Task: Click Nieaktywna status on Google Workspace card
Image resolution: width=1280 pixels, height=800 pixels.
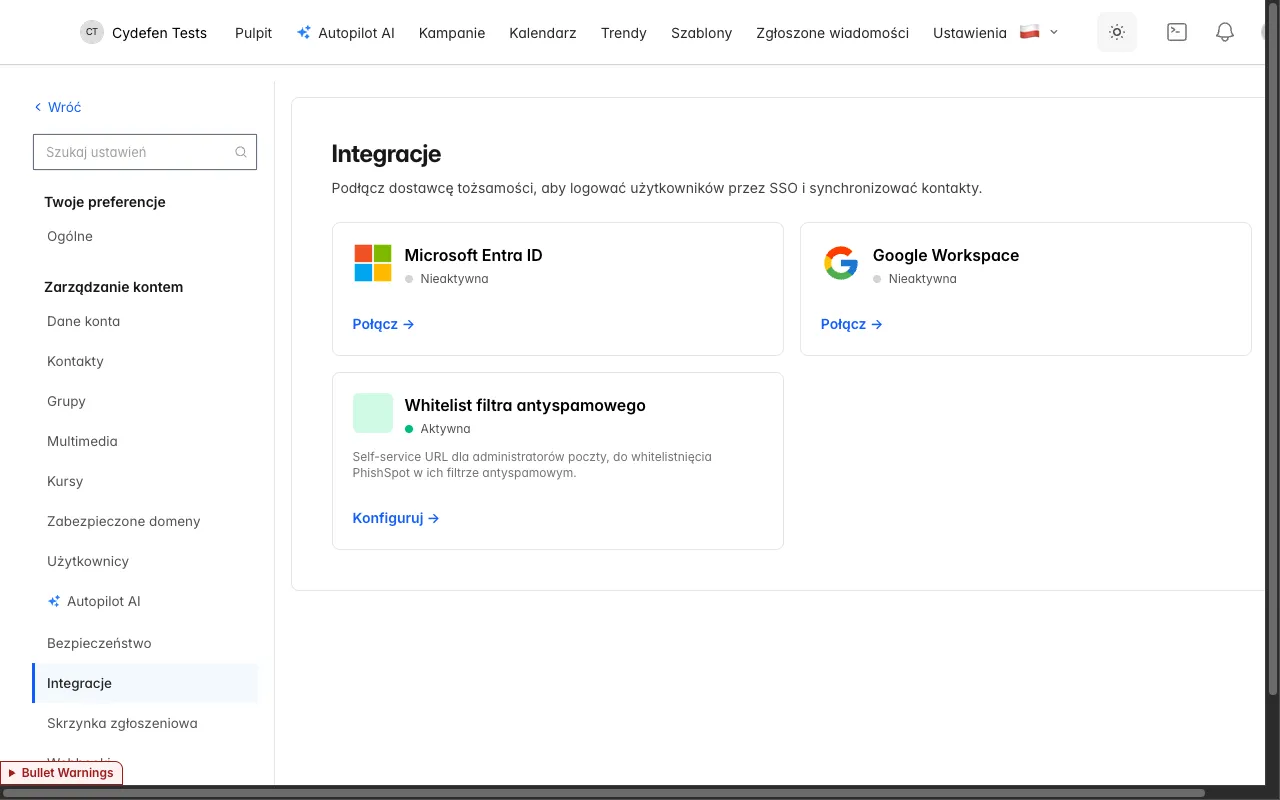Action: coord(922,279)
